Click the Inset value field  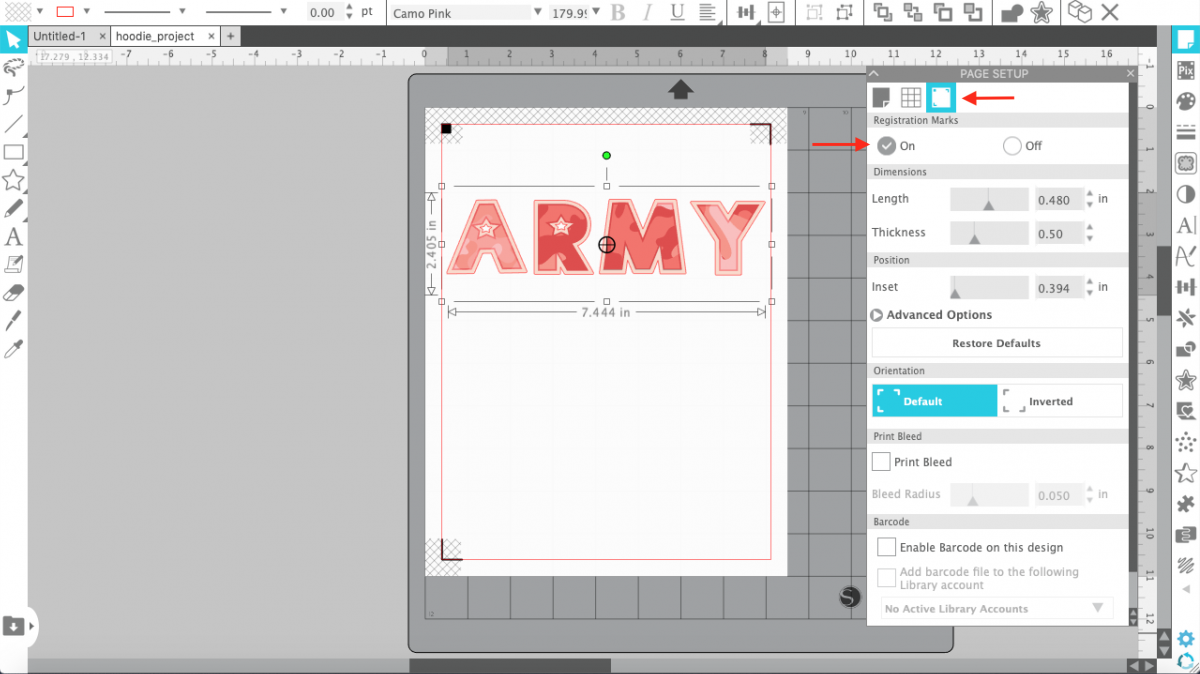(x=1058, y=287)
